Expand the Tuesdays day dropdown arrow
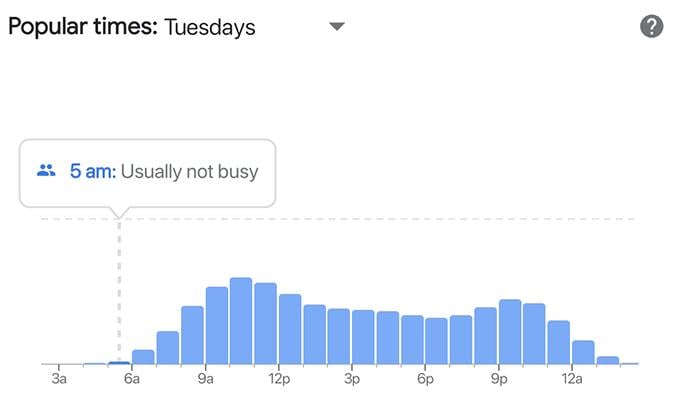This screenshot has height=400, width=680. (x=337, y=26)
